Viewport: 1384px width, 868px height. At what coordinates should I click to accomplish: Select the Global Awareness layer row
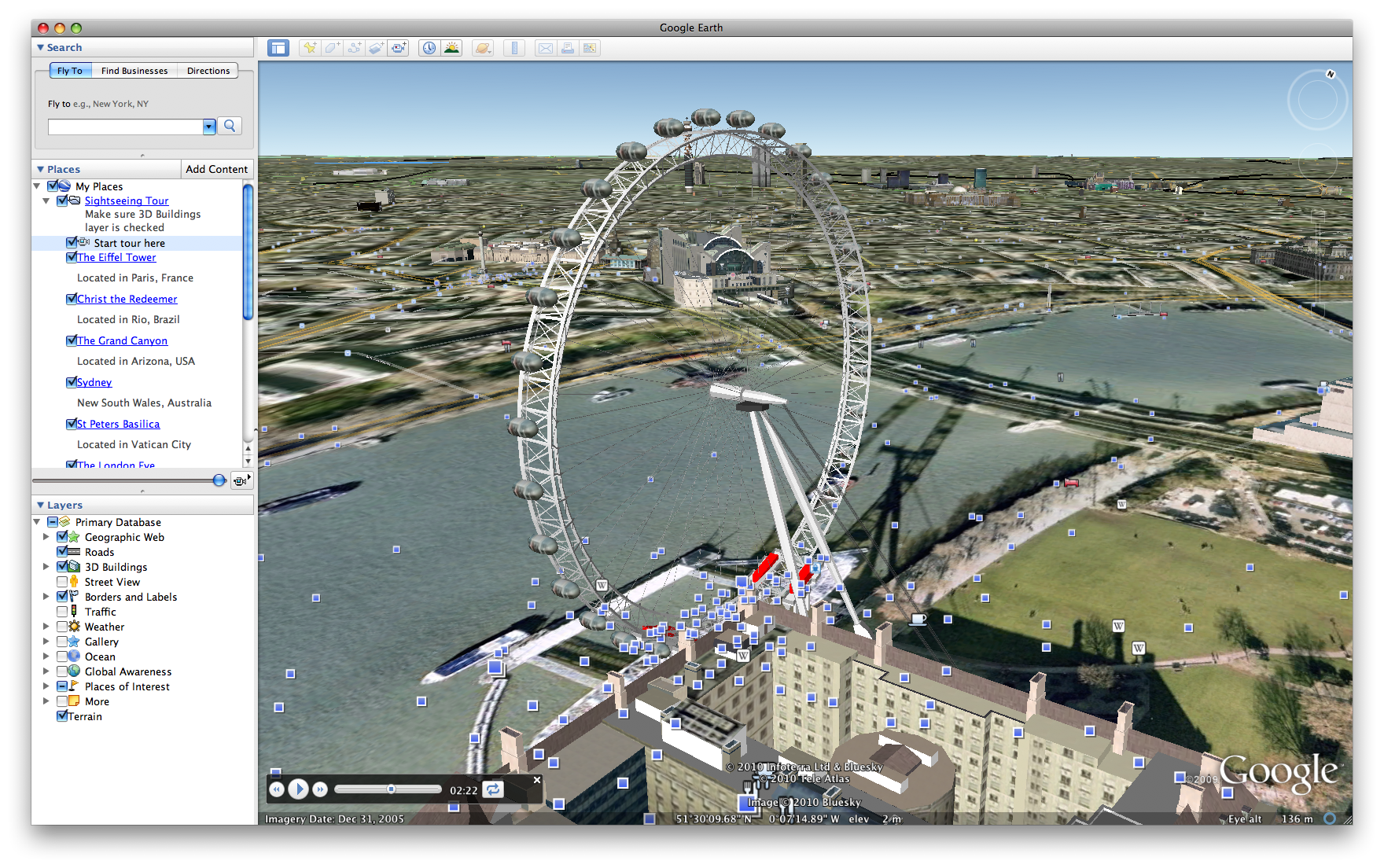128,671
